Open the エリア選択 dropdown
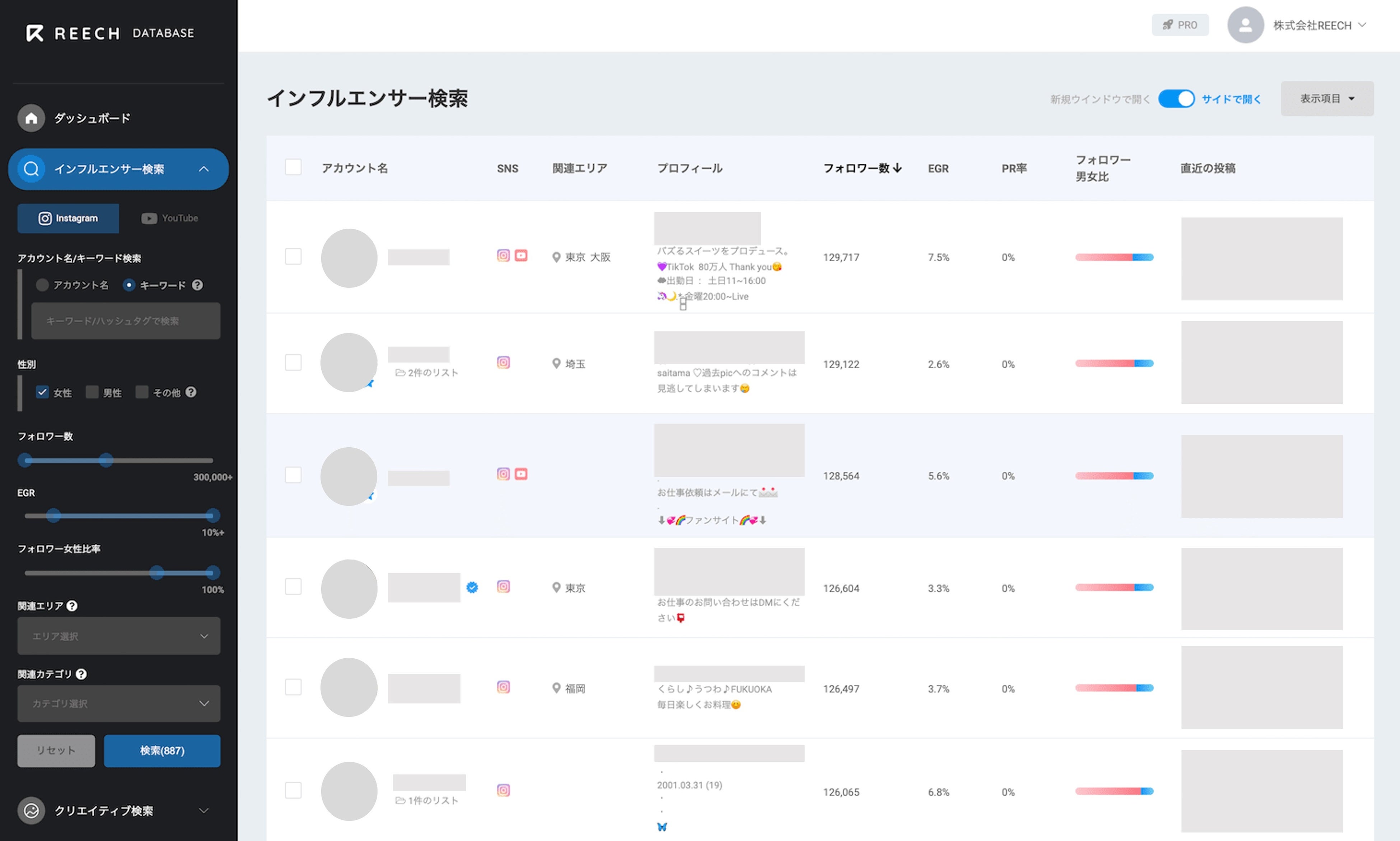Screen dimensions: 1400x841 pyautogui.click(x=118, y=636)
